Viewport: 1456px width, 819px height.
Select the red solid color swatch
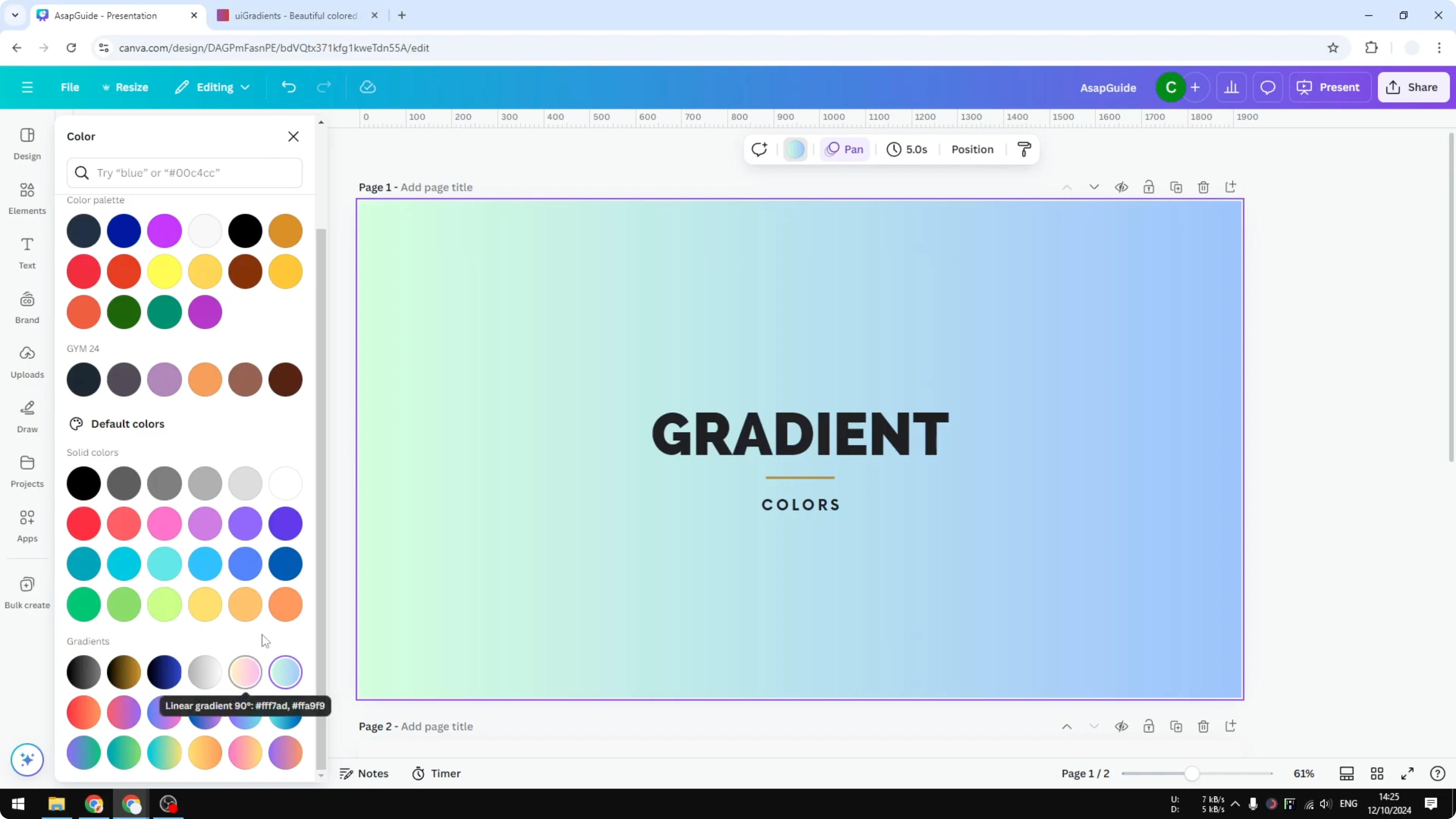[x=83, y=524]
